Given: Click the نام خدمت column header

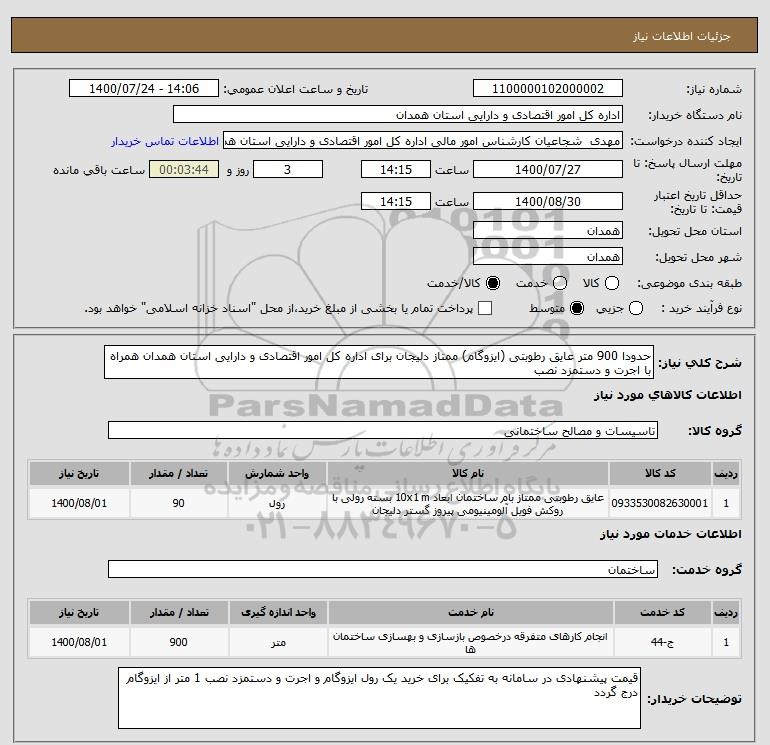Looking at the screenshot, I should 470,612.
